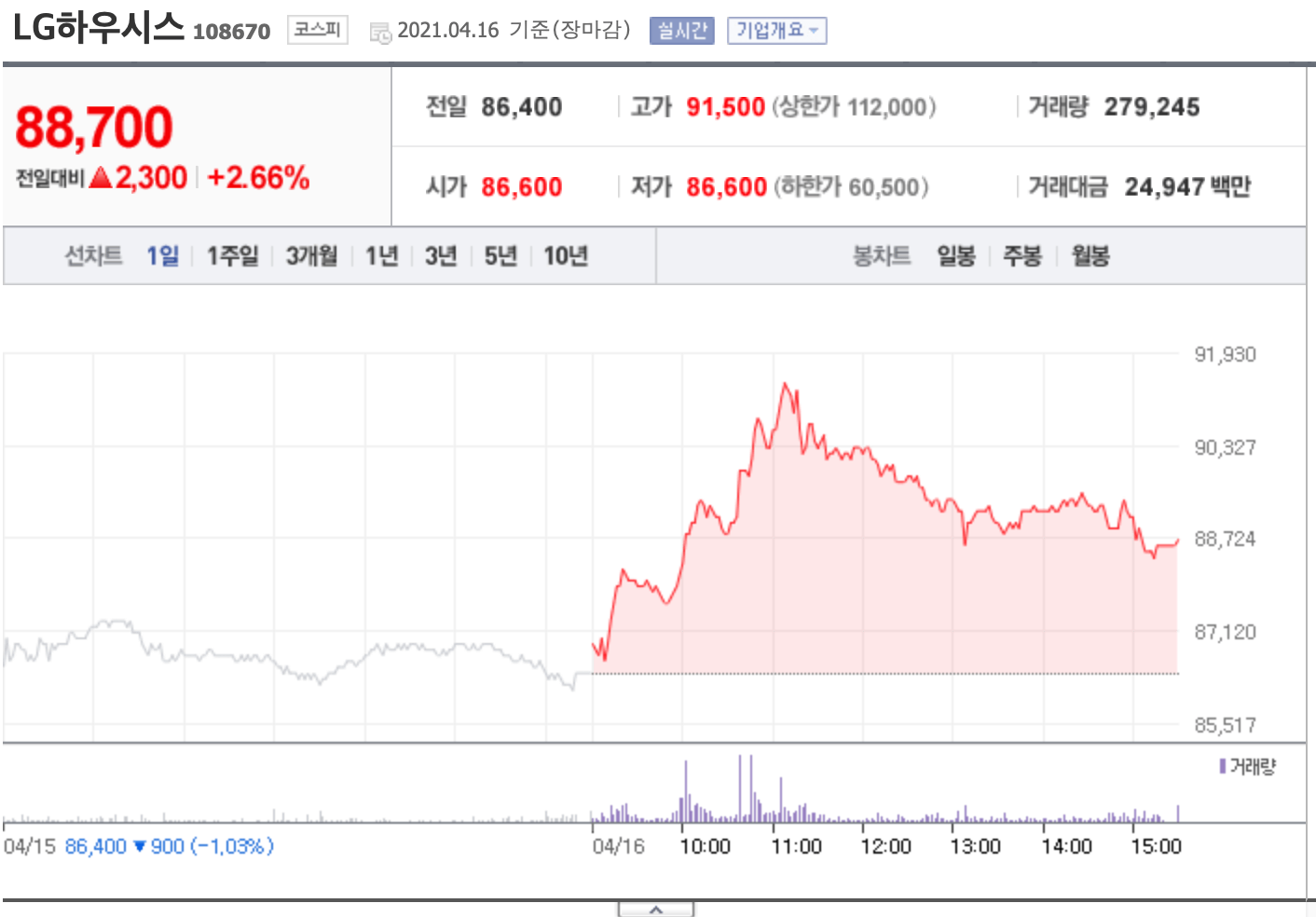This screenshot has width=1316, height=917.
Task: Click the stock code 108670
Action: click(x=231, y=32)
